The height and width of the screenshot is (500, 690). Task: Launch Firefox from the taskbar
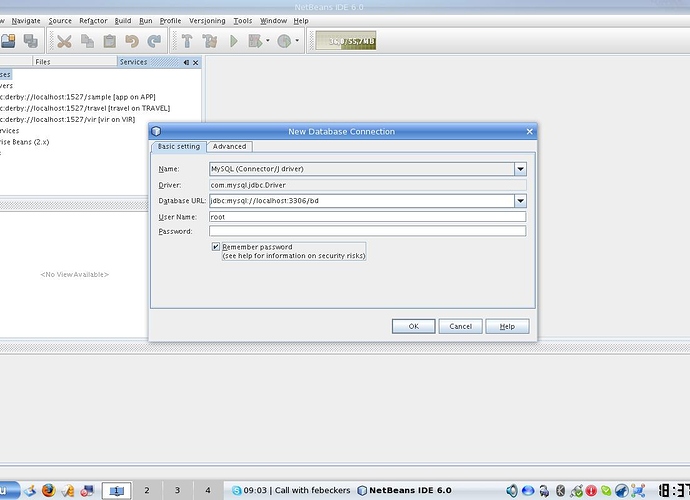[x=48, y=490]
